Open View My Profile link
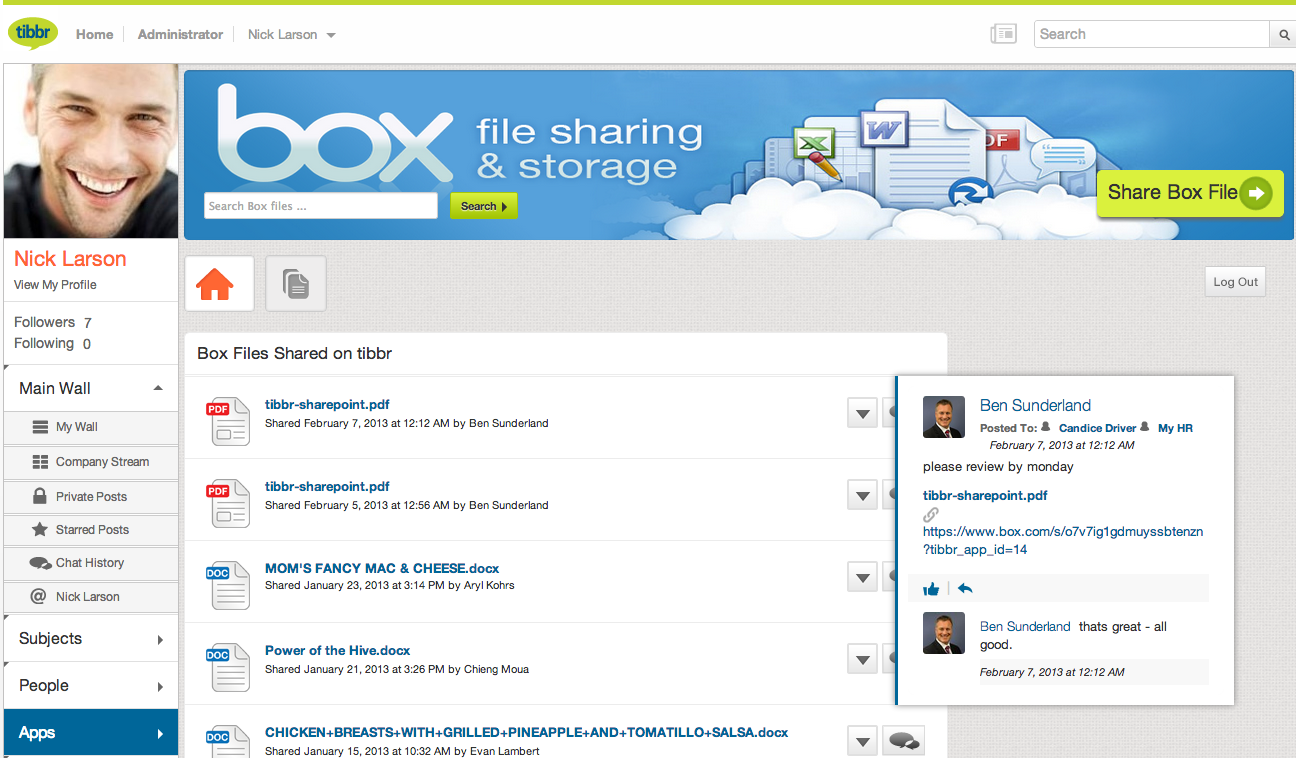Screen dimensions: 1296x758 coord(55,285)
